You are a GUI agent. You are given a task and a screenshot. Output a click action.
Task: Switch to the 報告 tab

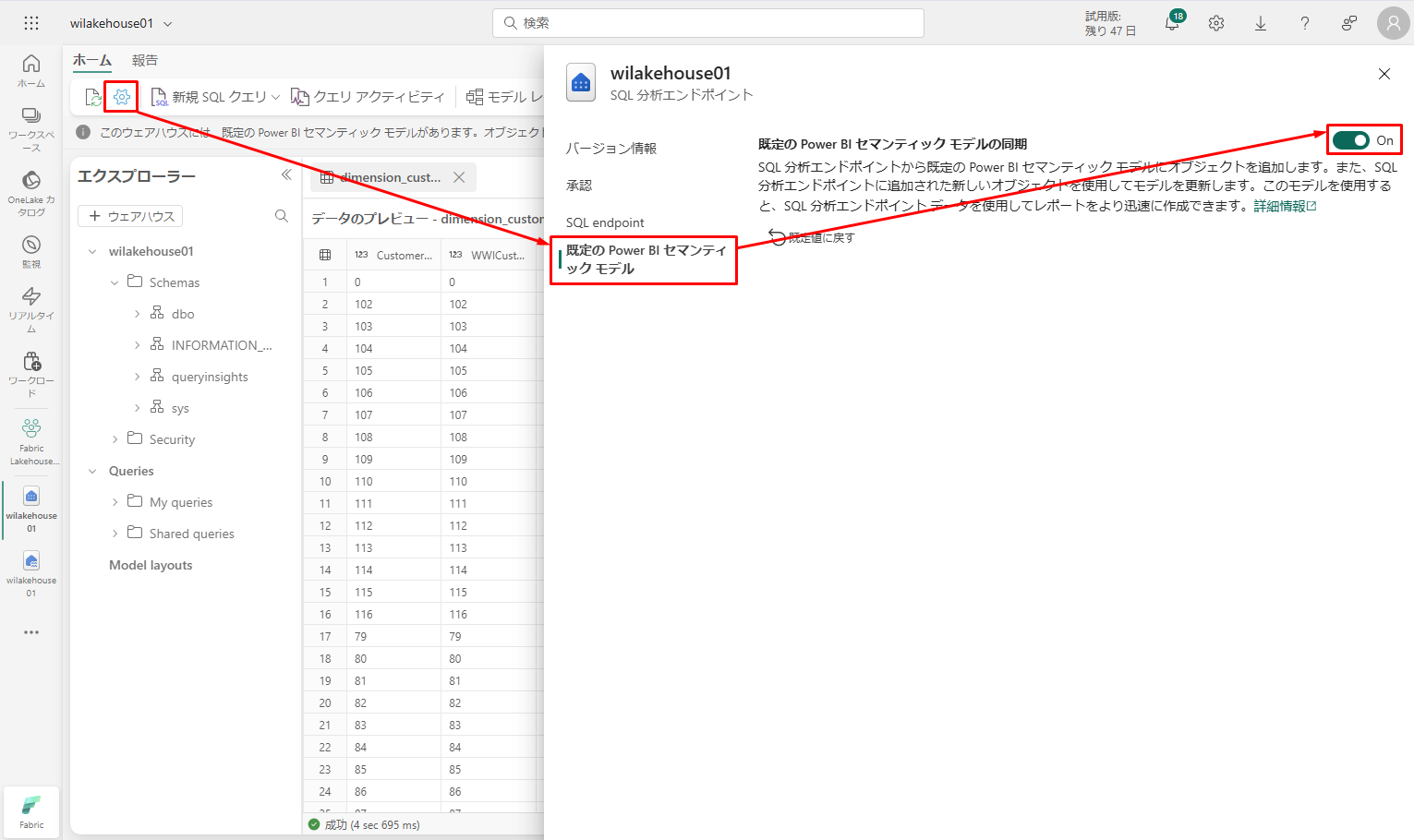[145, 61]
